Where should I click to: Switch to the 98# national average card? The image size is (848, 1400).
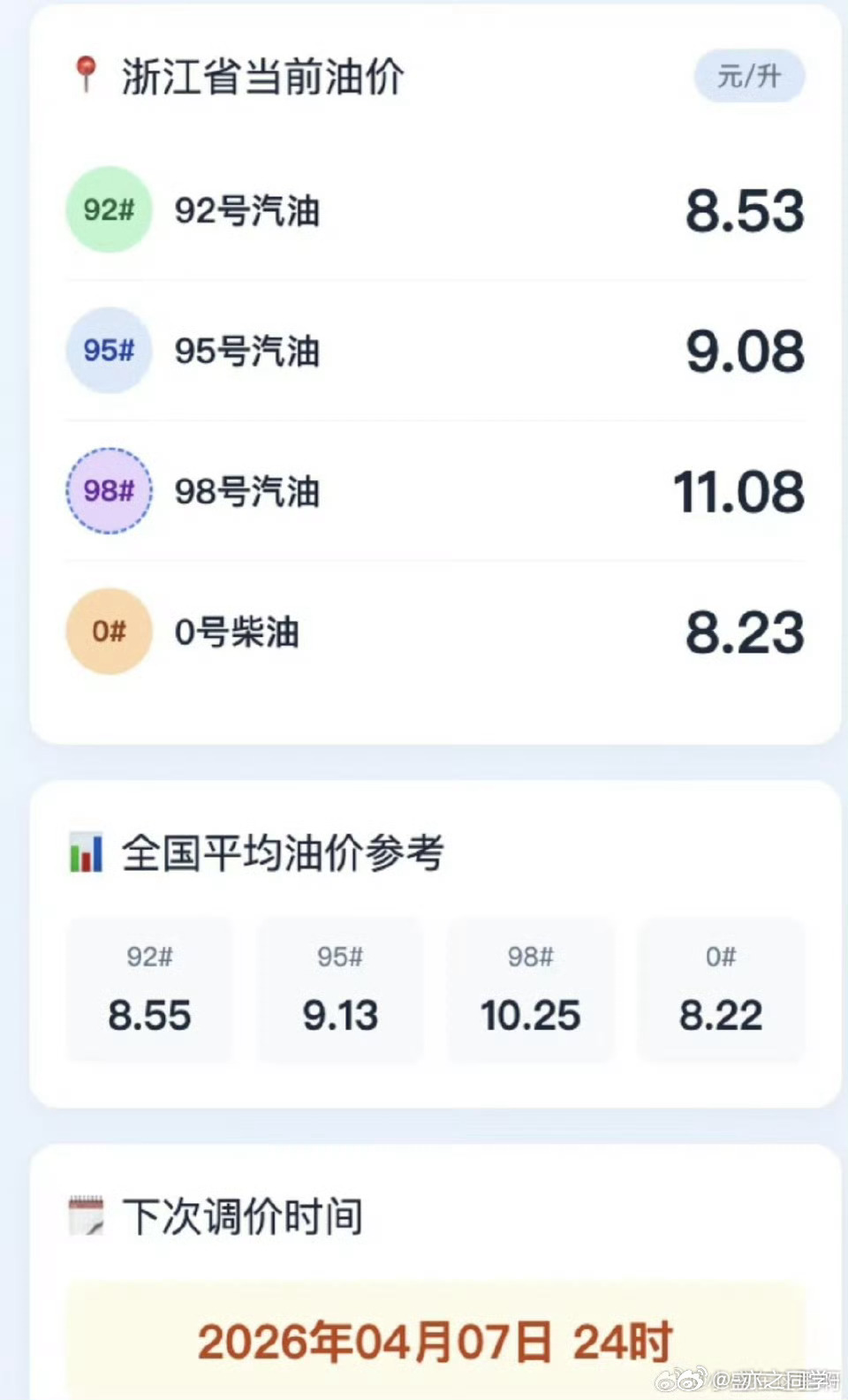pyautogui.click(x=531, y=991)
